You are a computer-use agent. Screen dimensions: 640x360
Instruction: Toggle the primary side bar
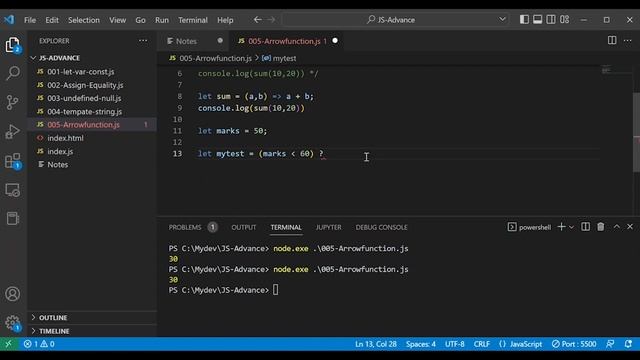(524, 20)
